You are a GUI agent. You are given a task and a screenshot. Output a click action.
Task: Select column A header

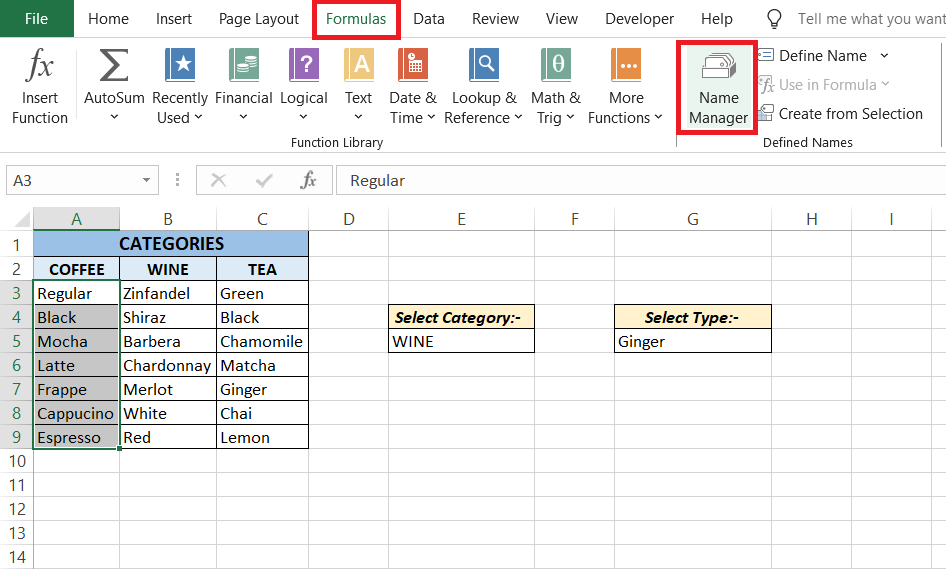[x=76, y=218]
